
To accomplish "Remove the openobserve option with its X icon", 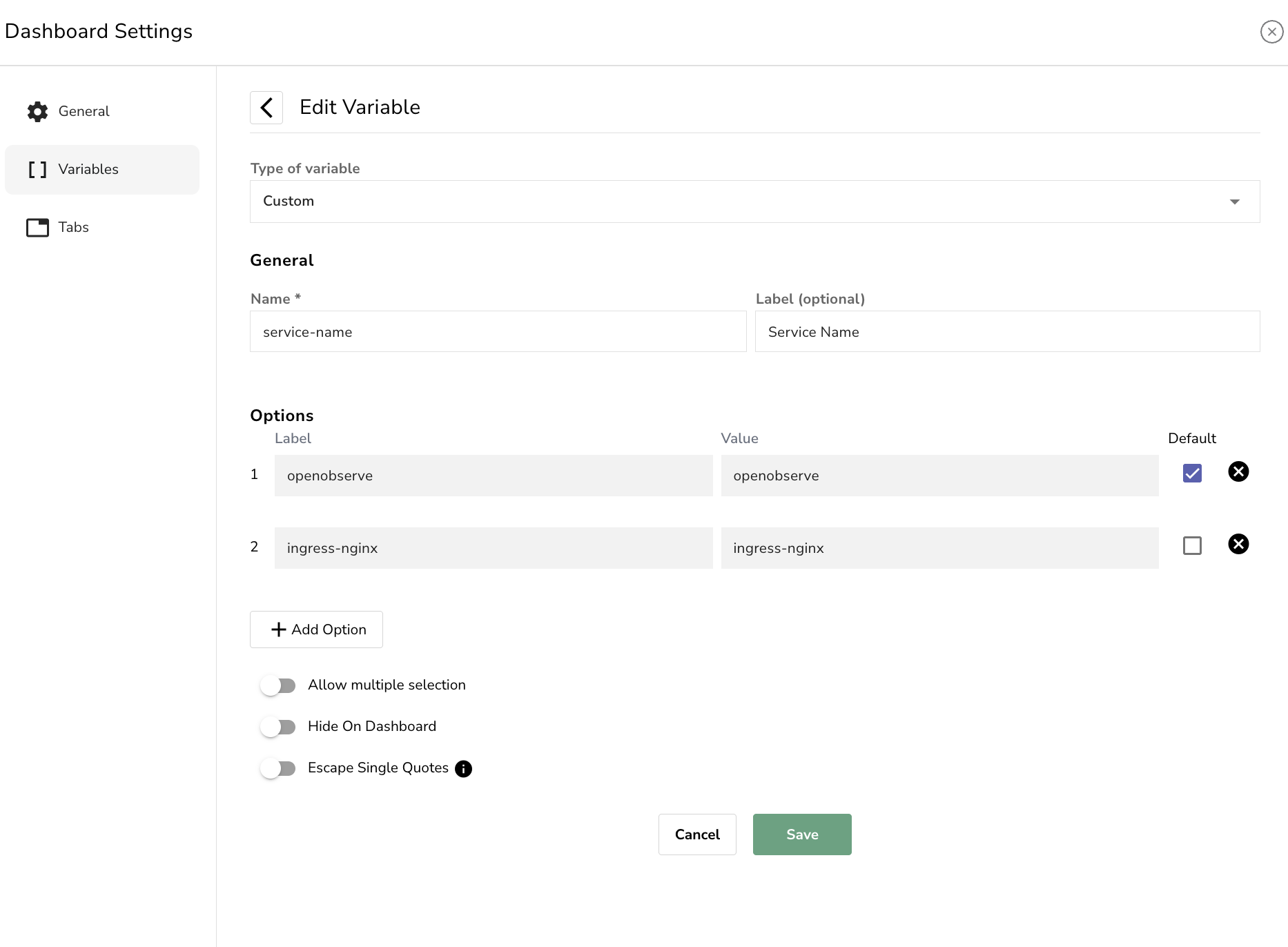I will [1238, 471].
